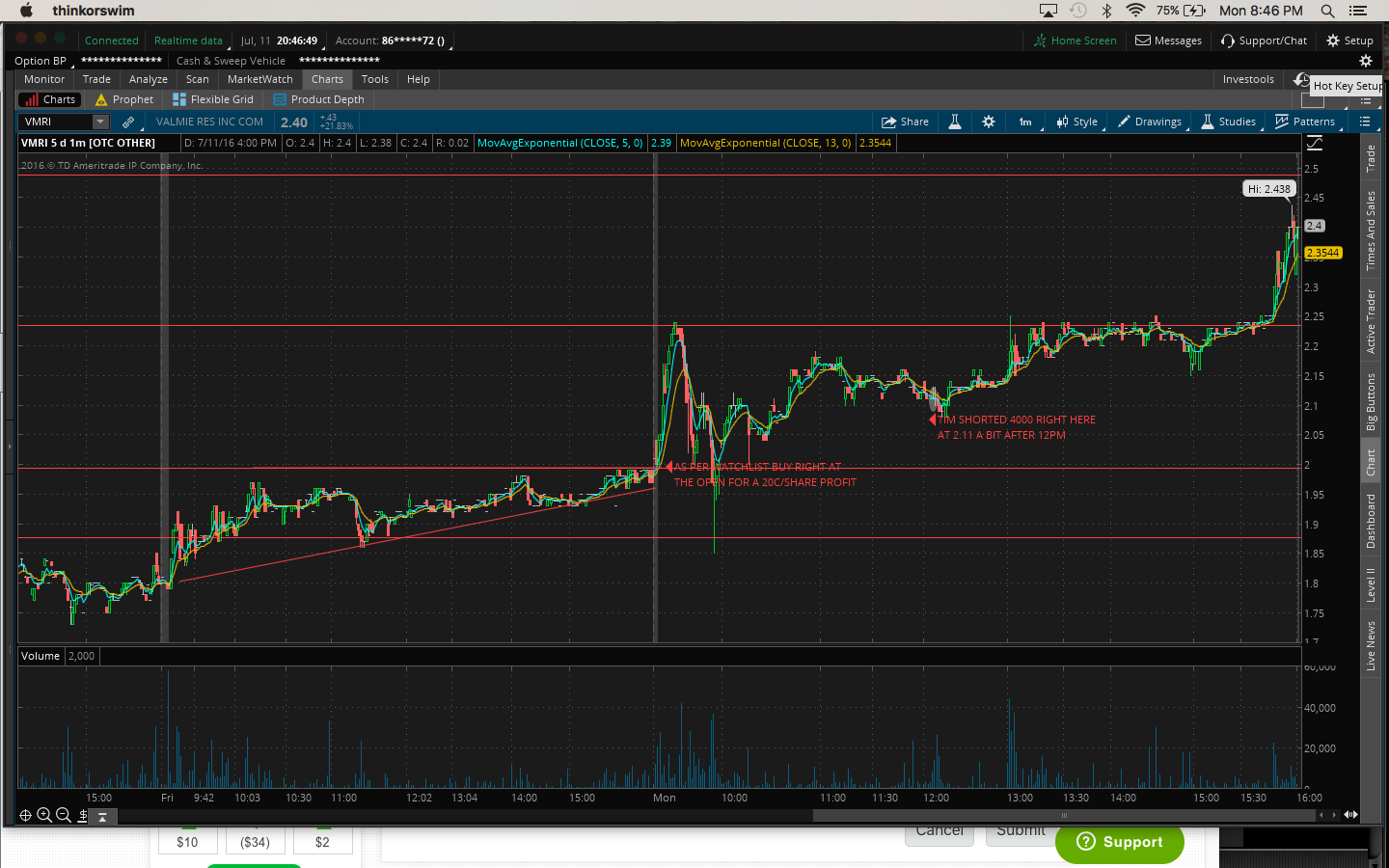Click the flask icon beside Share
This screenshot has height=868, width=1389.
coord(954,122)
